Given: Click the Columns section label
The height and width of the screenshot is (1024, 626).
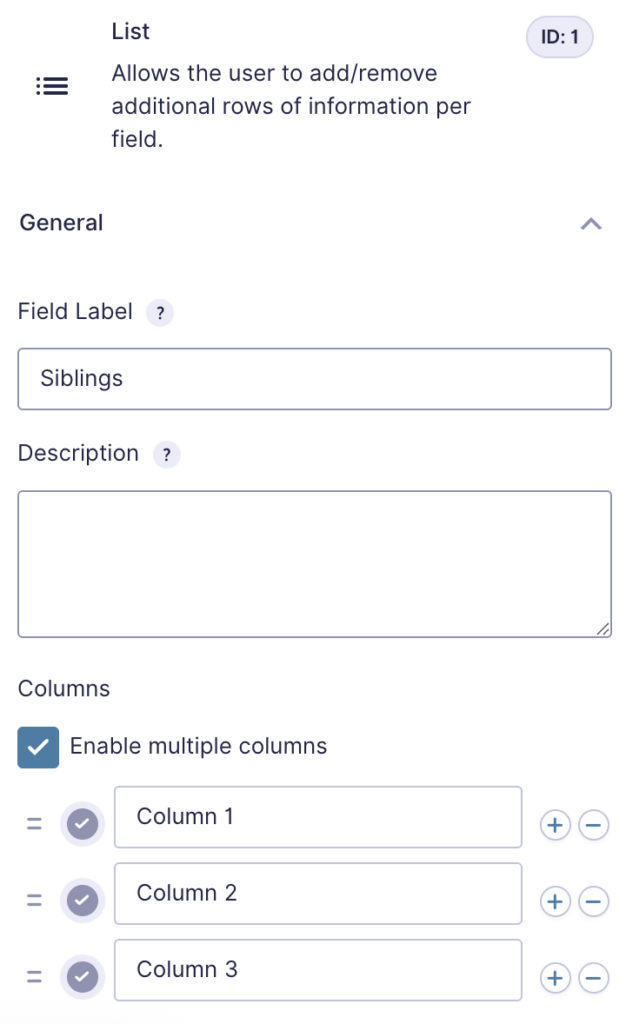Looking at the screenshot, I should pos(63,689).
